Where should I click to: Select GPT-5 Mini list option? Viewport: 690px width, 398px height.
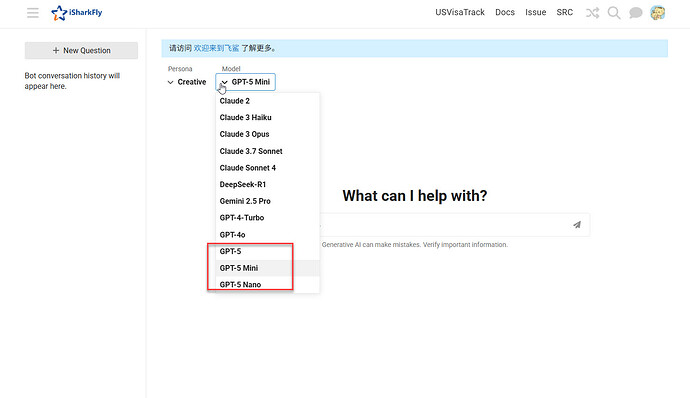click(268, 268)
